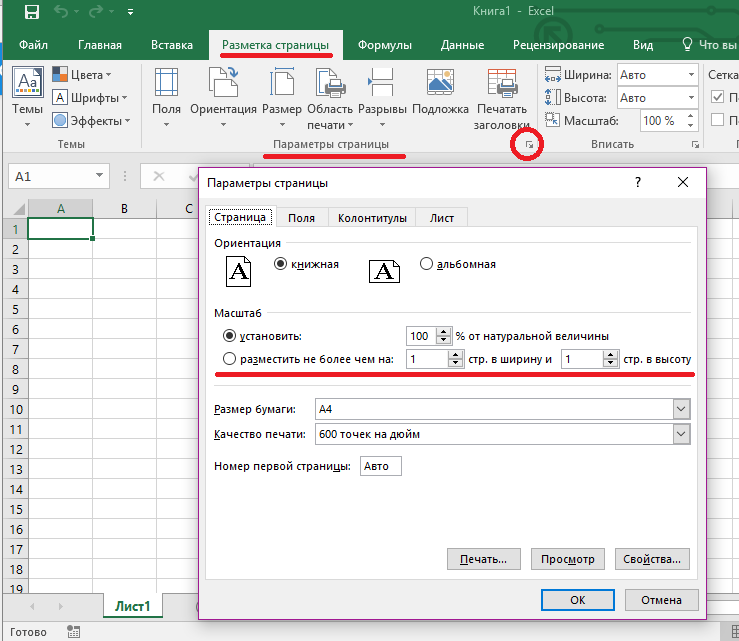
Task: Click the стр. в высоту spinner arrows
Action: 611,359
